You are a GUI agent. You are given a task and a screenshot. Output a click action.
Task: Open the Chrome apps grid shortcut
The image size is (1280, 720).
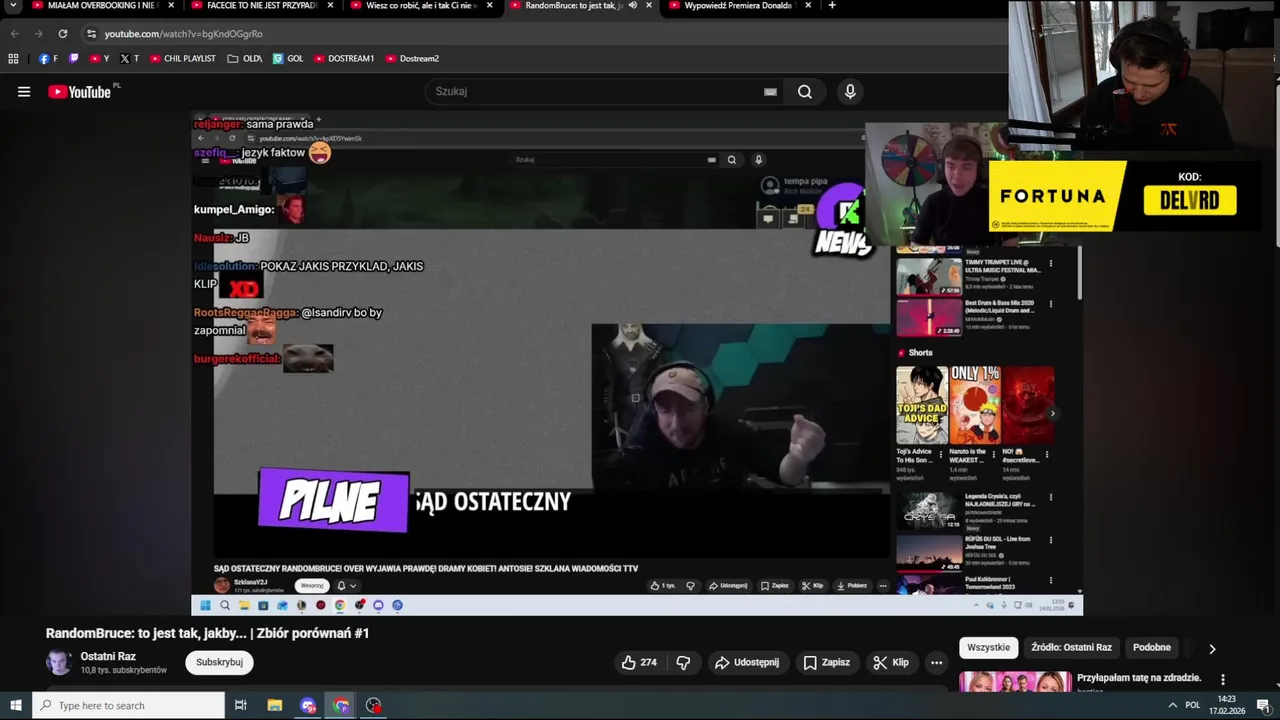tap(13, 59)
